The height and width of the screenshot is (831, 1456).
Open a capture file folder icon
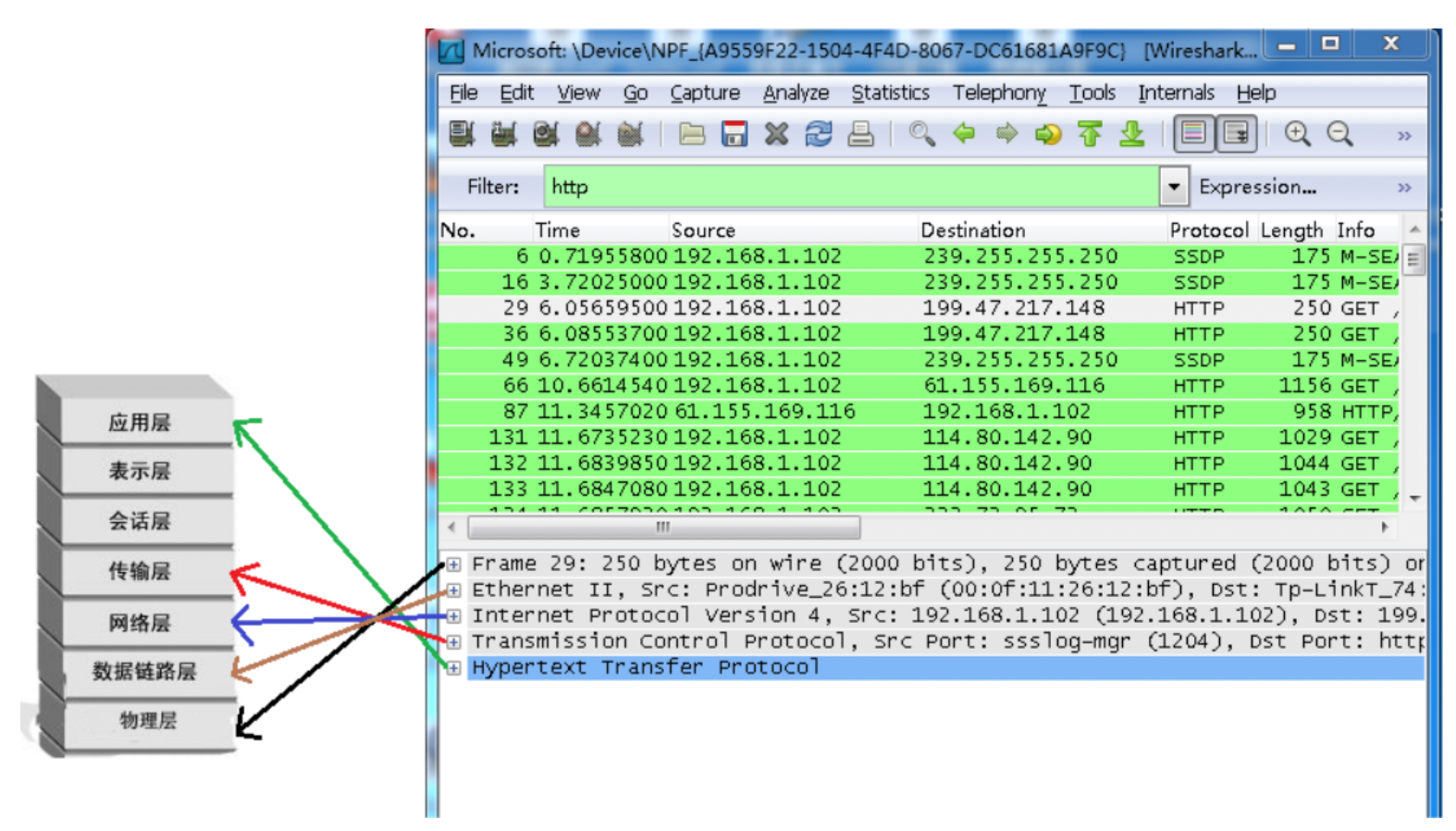692,134
